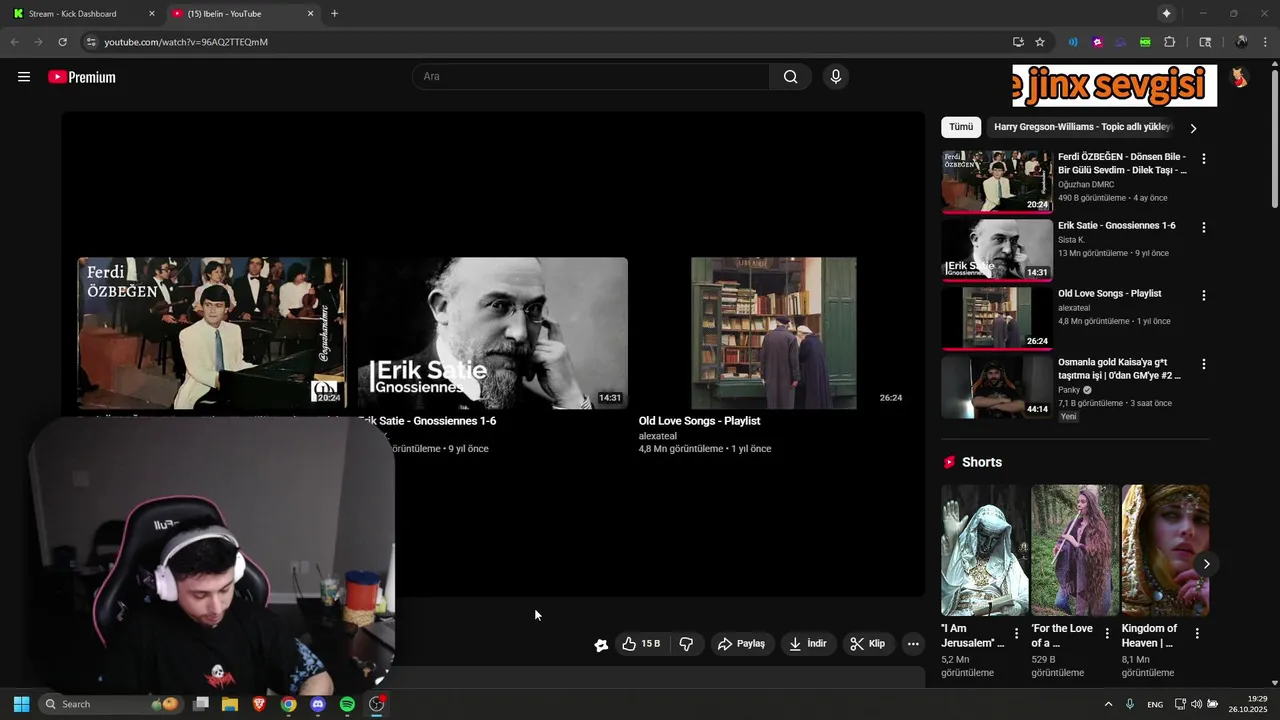This screenshot has height=720, width=1280.
Task: Open more actions three-dot menu under video
Action: tap(913, 644)
